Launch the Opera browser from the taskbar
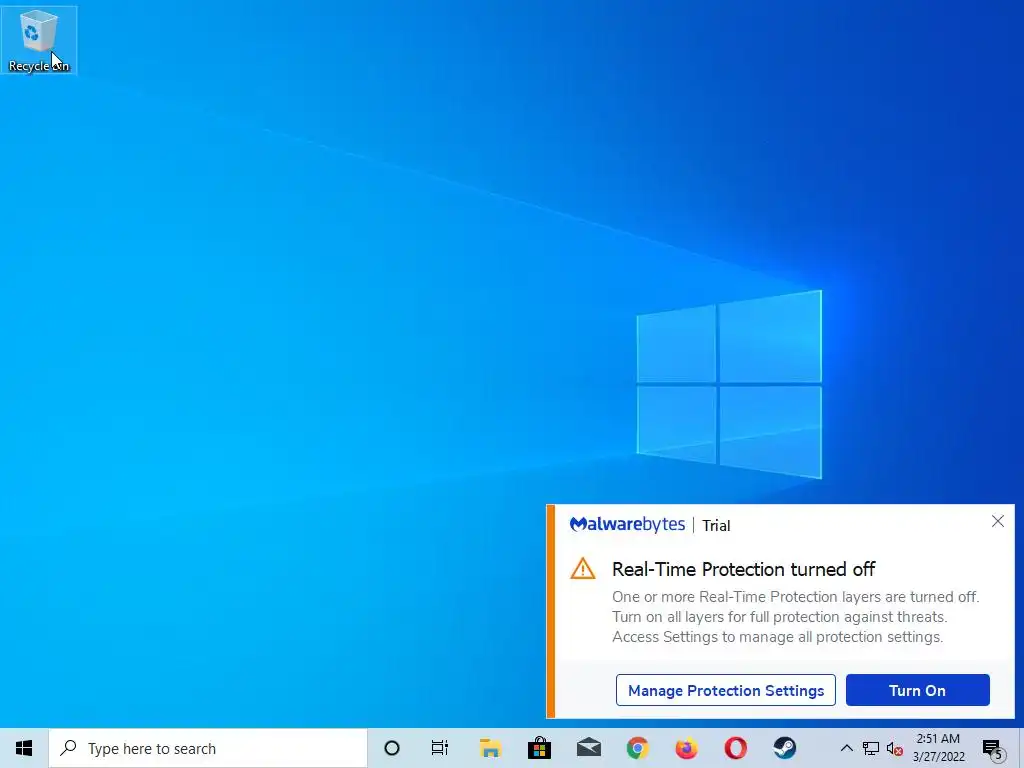This screenshot has height=768, width=1024. [735, 748]
